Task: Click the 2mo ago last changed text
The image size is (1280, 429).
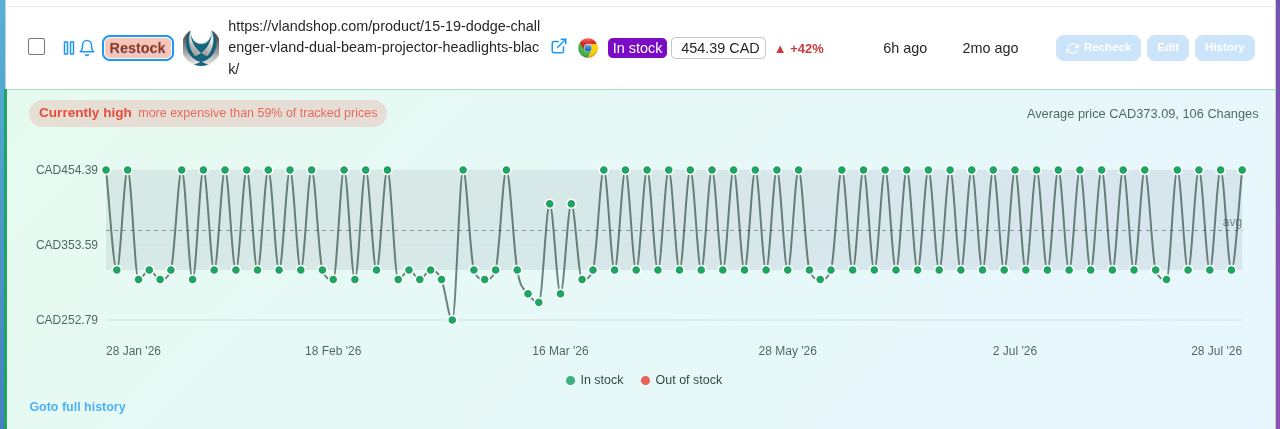Action: (x=990, y=48)
